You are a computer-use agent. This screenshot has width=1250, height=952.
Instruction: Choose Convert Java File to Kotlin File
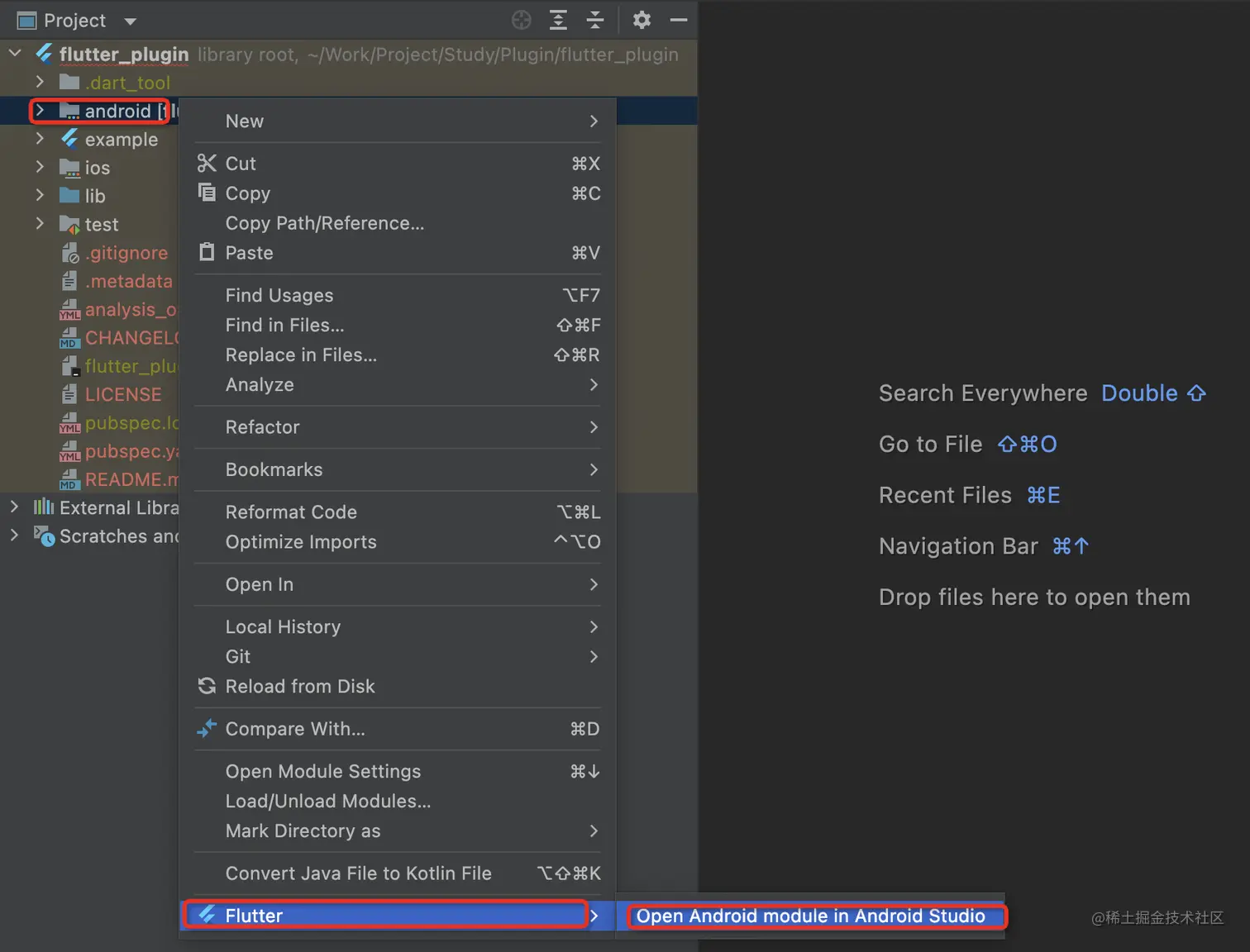click(398, 873)
